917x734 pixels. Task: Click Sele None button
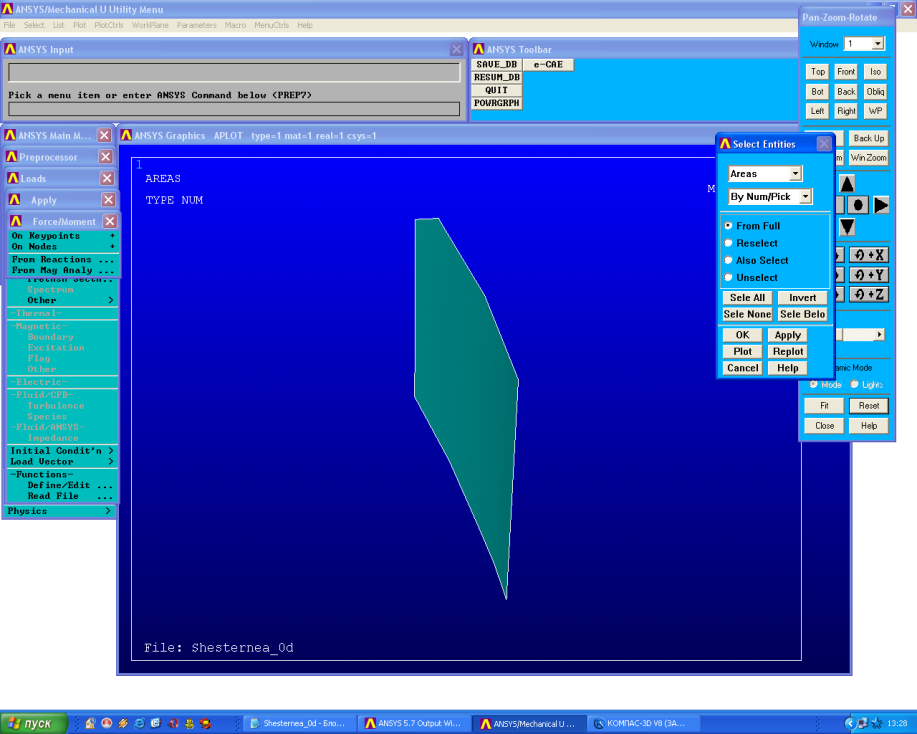pos(747,314)
